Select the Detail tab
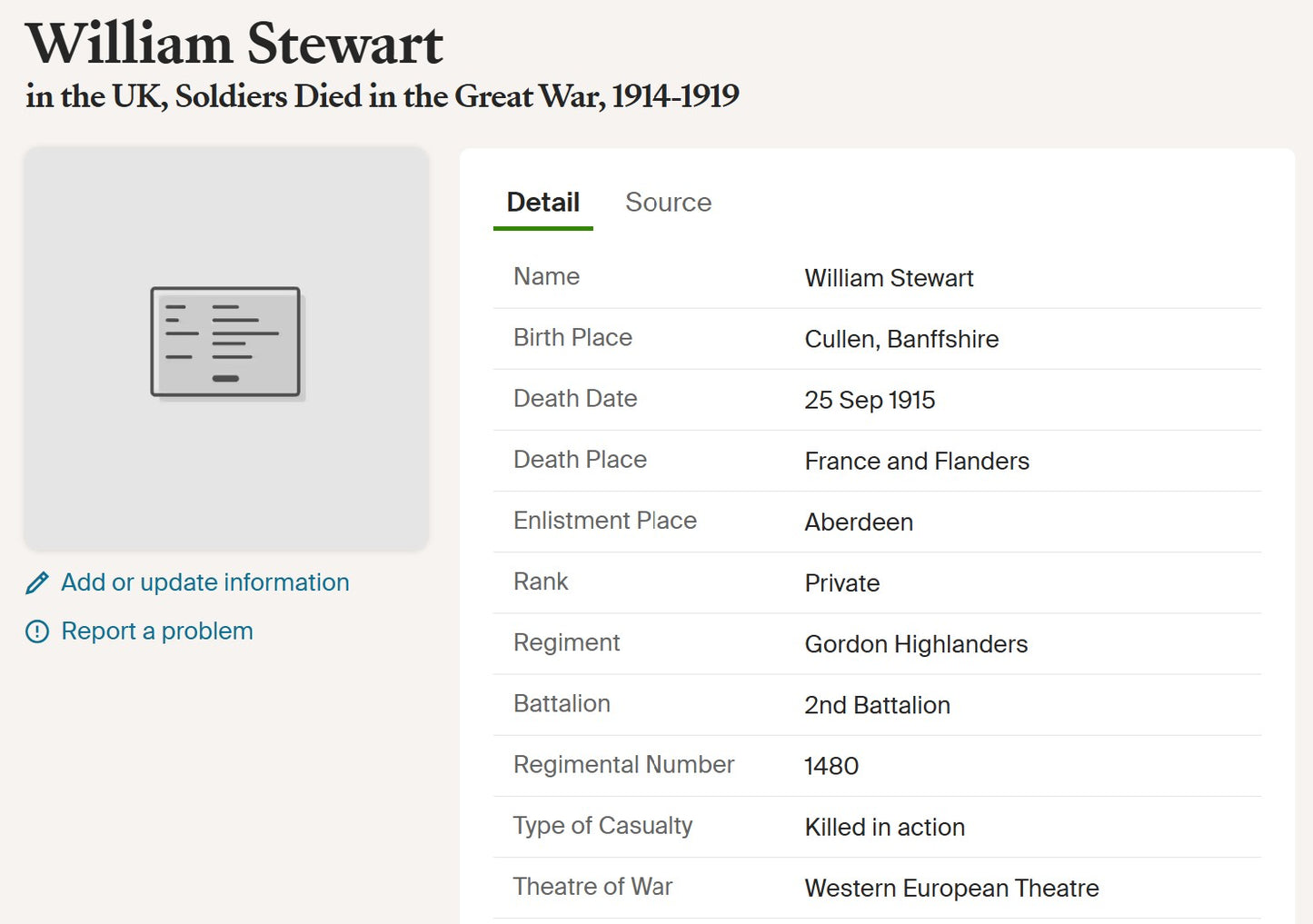This screenshot has height=924, width=1313. point(542,203)
